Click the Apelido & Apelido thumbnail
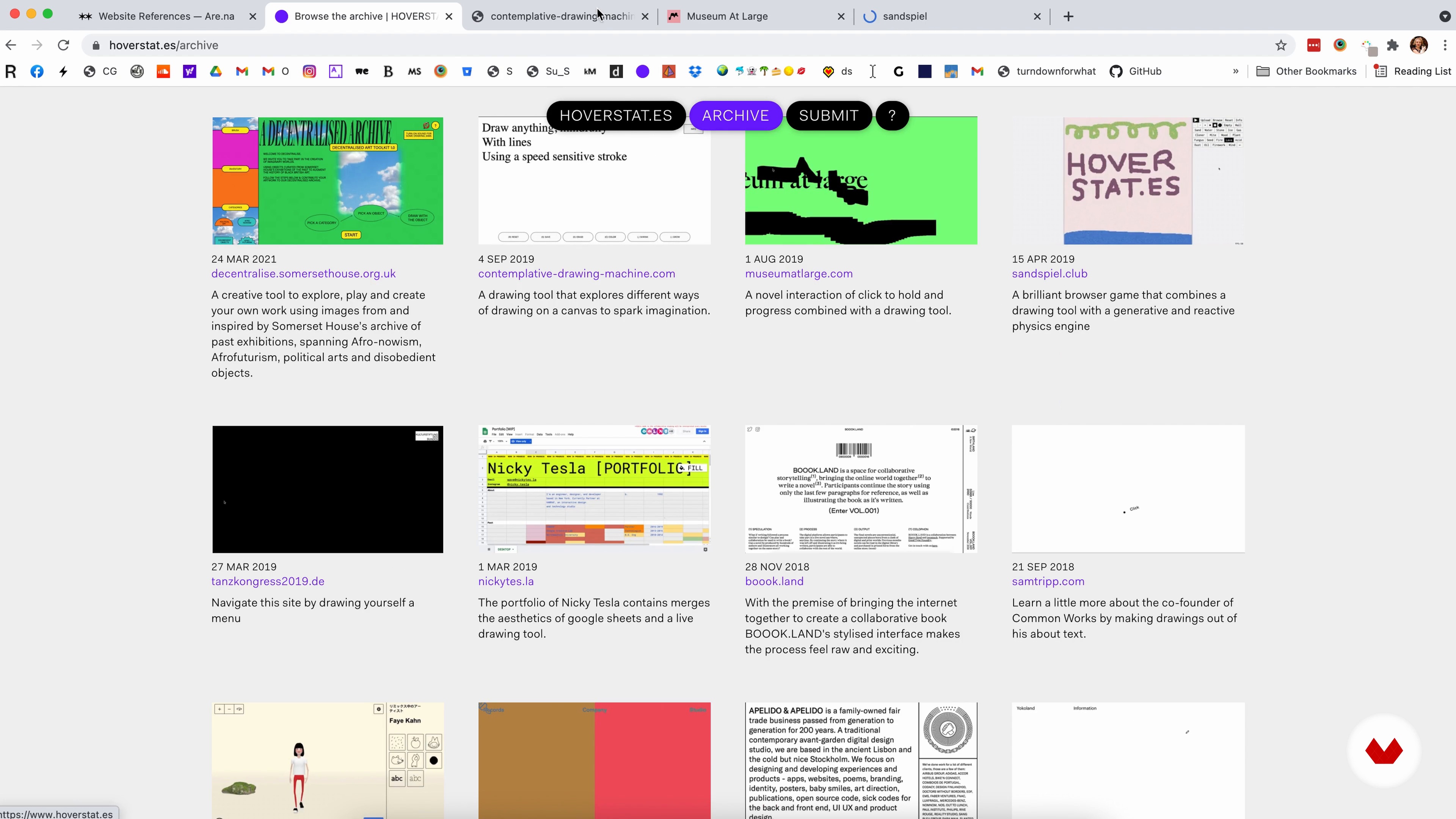The height and width of the screenshot is (819, 1456). [861, 760]
